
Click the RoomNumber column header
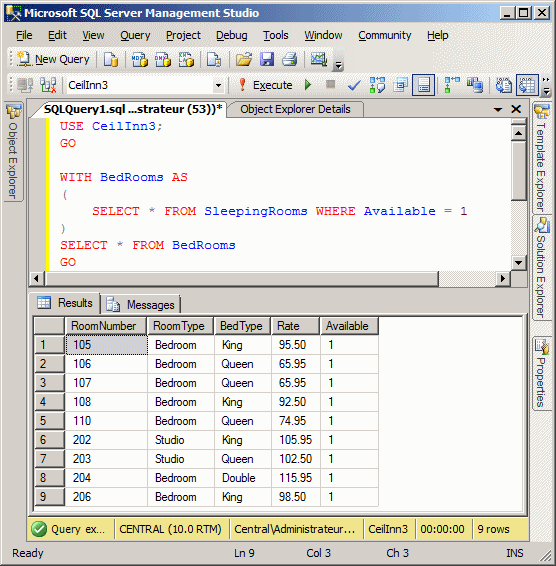click(x=106, y=326)
